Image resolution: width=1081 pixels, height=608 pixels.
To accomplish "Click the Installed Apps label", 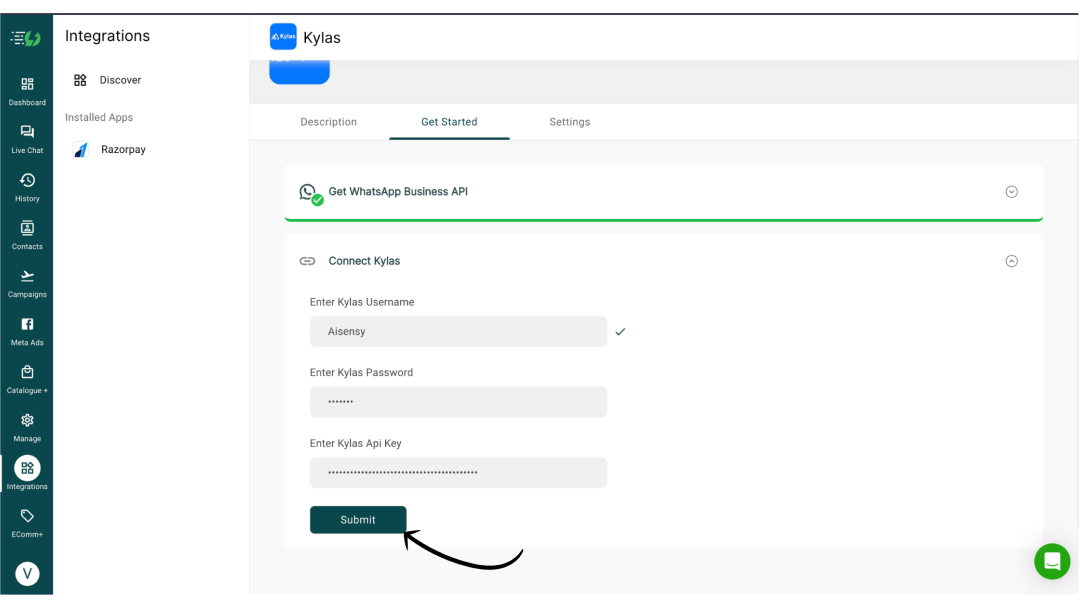I will [99, 117].
